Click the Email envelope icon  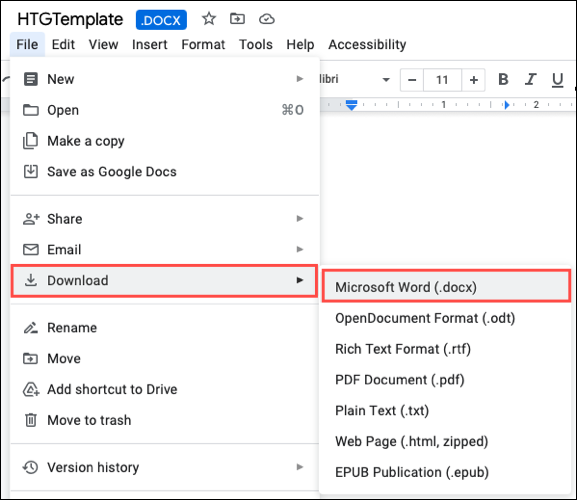pyautogui.click(x=31, y=249)
